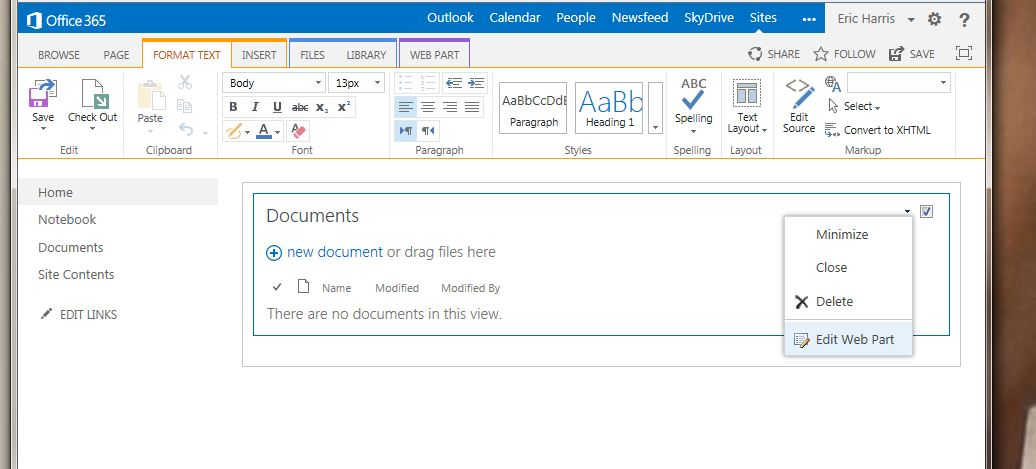Screen dimensions: 1036x469
Task: Switch to the LIBRARY tab
Action: click(366, 55)
